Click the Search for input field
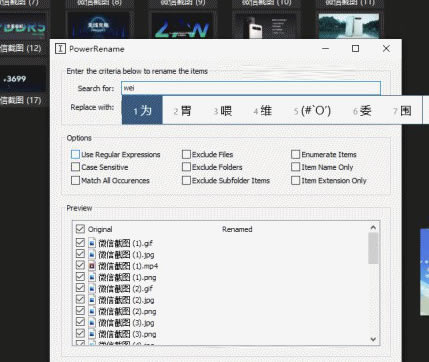 [251, 88]
